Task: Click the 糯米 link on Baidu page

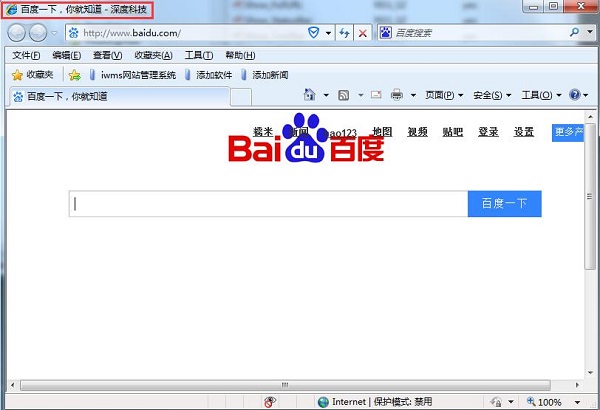Action: (263, 132)
